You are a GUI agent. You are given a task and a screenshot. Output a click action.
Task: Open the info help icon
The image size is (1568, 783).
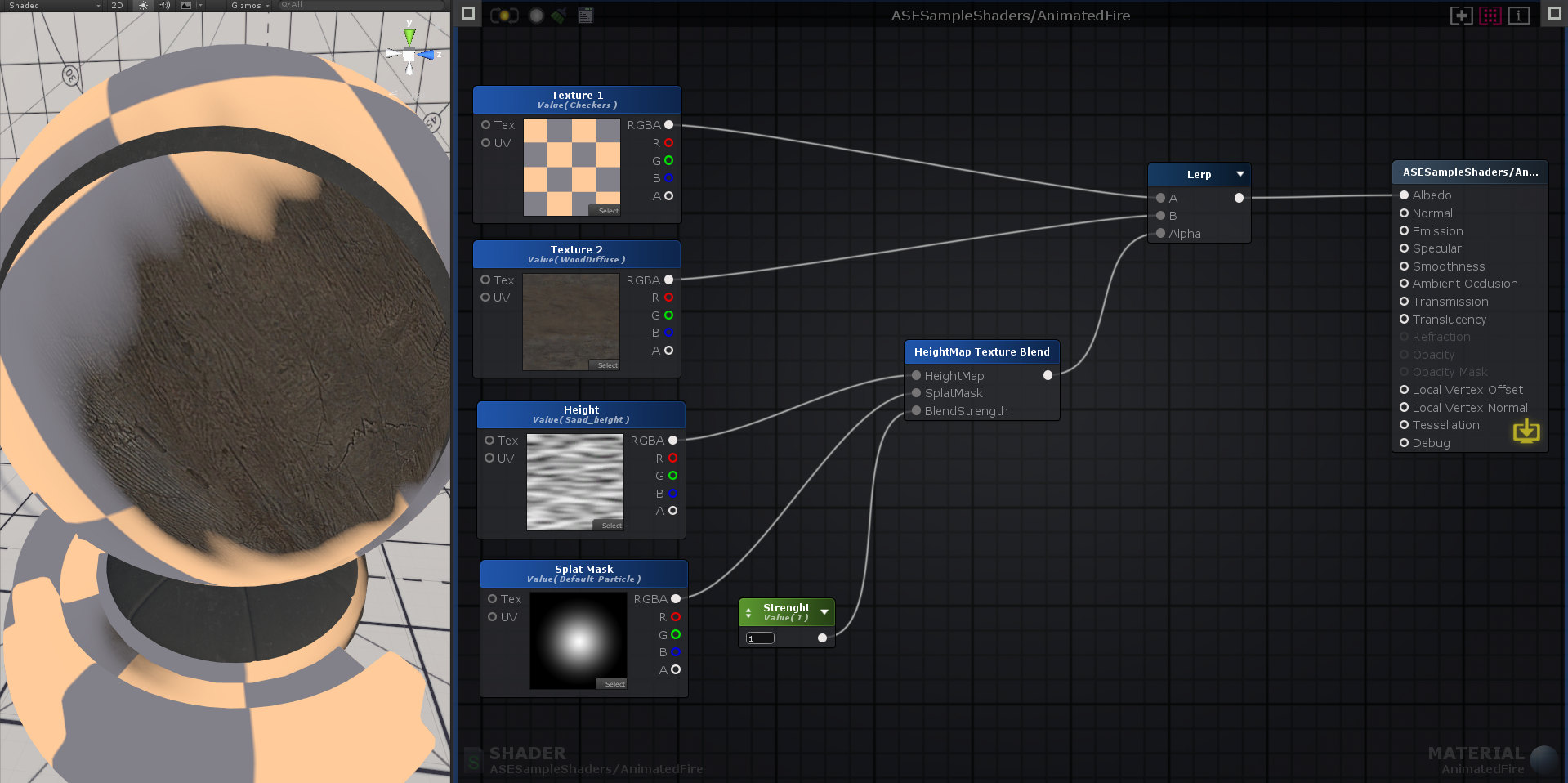1519,15
